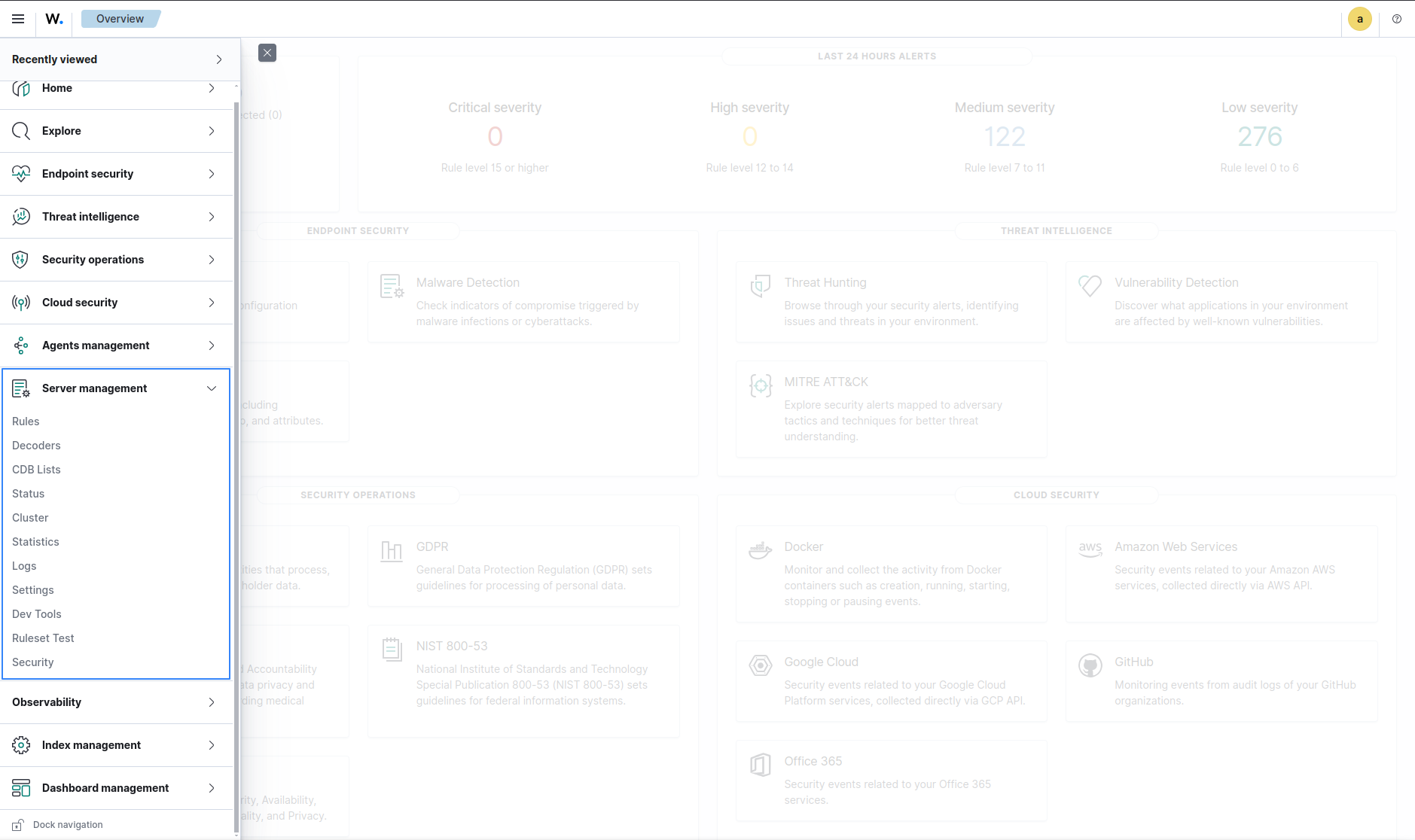The width and height of the screenshot is (1415, 840).
Task: Open Status menu item
Action: click(x=28, y=494)
